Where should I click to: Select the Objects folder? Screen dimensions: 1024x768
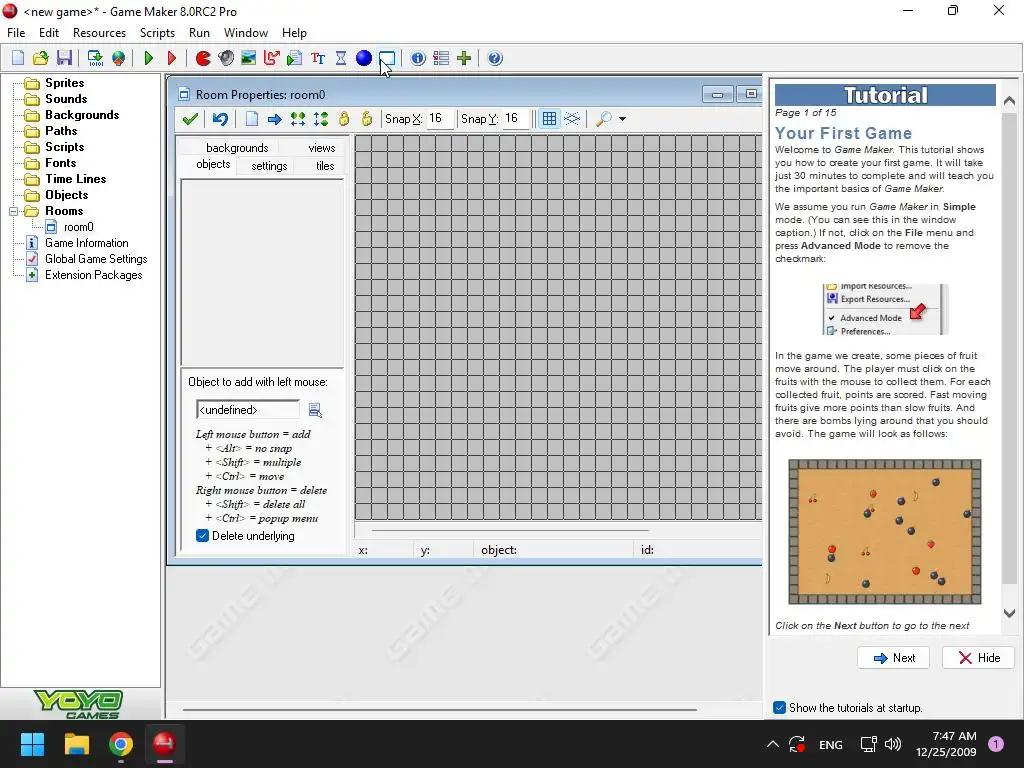click(x=67, y=195)
